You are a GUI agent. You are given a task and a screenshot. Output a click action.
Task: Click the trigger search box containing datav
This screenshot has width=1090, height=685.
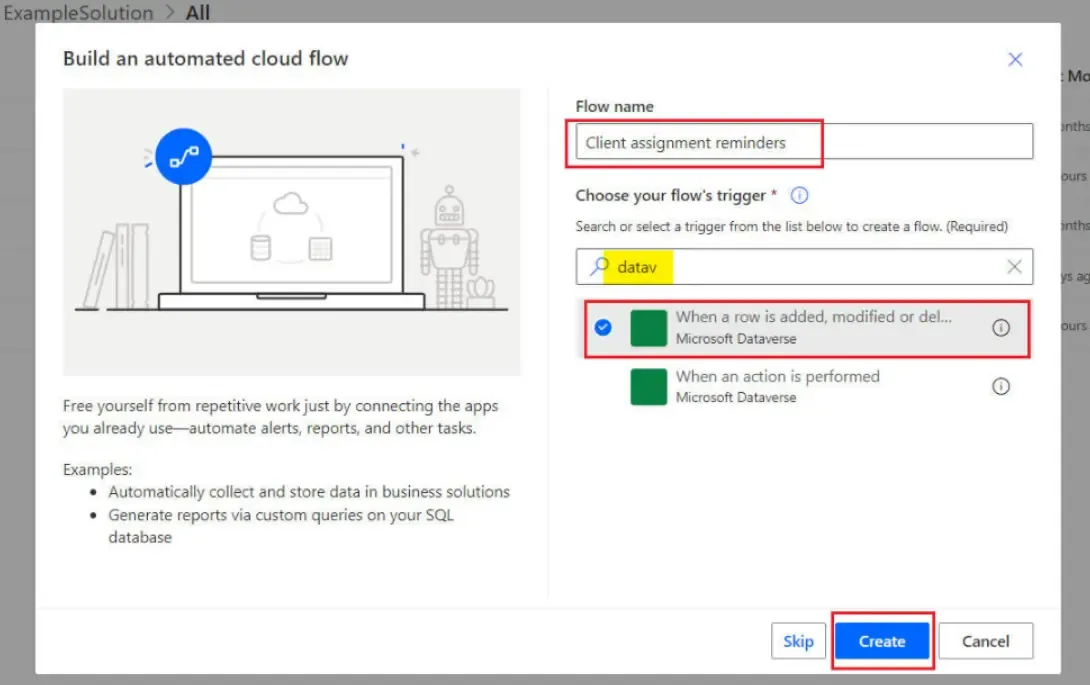(804, 266)
